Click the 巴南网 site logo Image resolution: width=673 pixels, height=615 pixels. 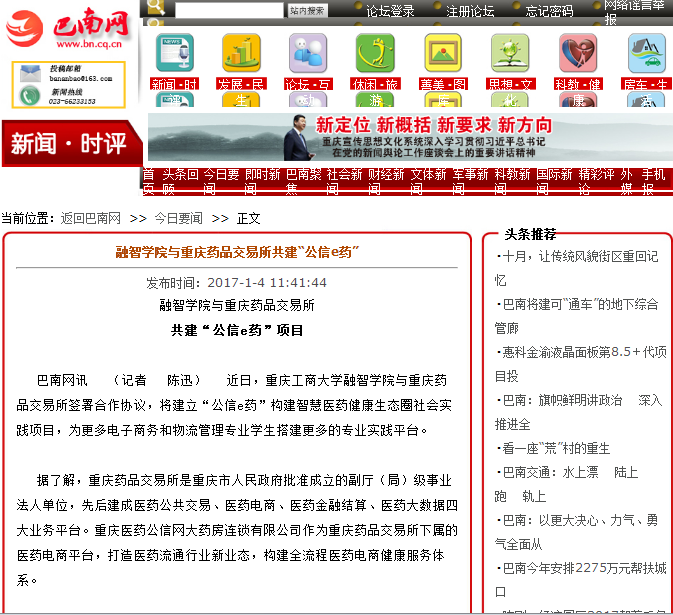point(71,30)
